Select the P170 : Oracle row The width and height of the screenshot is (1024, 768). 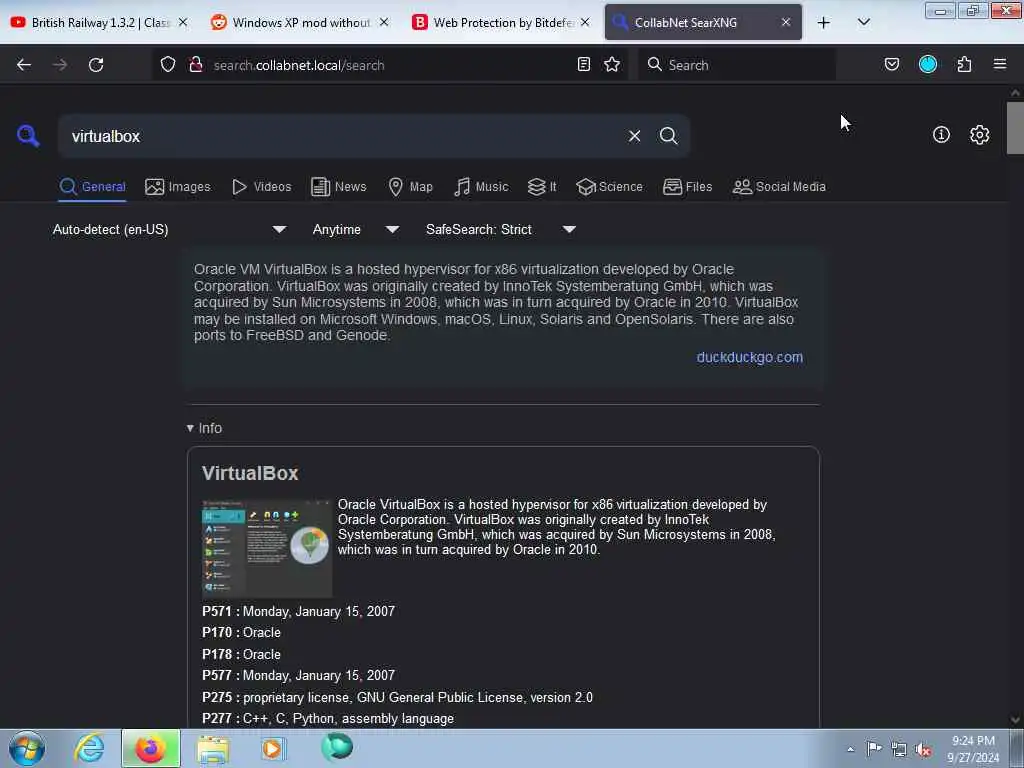[241, 633]
